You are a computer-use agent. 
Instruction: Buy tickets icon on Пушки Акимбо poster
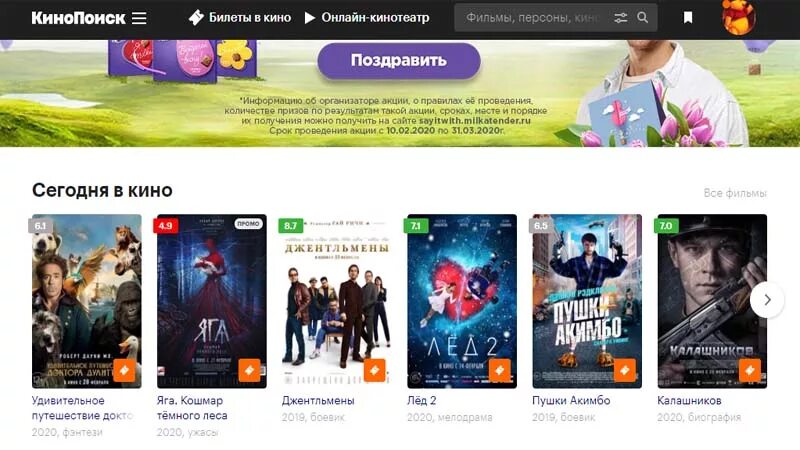point(625,370)
